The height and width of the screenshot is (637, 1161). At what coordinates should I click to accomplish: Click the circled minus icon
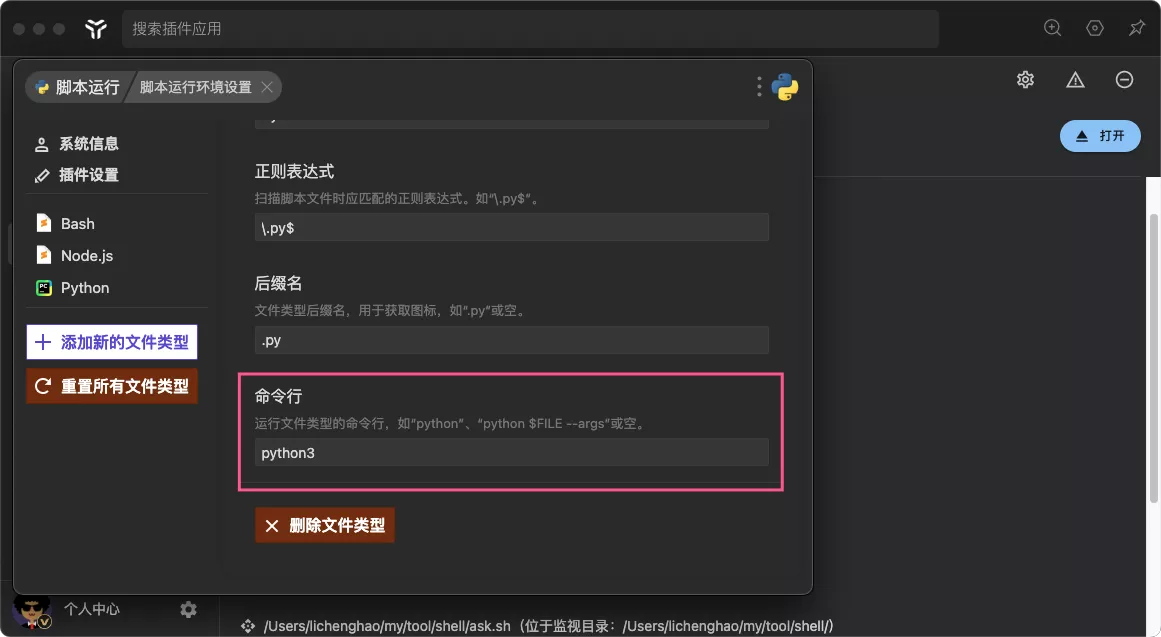pos(1124,80)
